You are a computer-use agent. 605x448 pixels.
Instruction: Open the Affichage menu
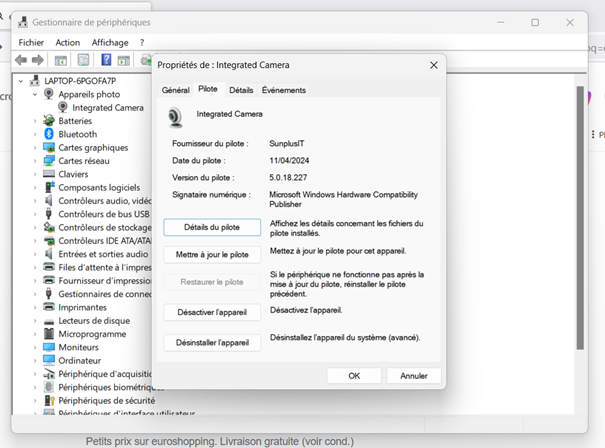[110, 43]
